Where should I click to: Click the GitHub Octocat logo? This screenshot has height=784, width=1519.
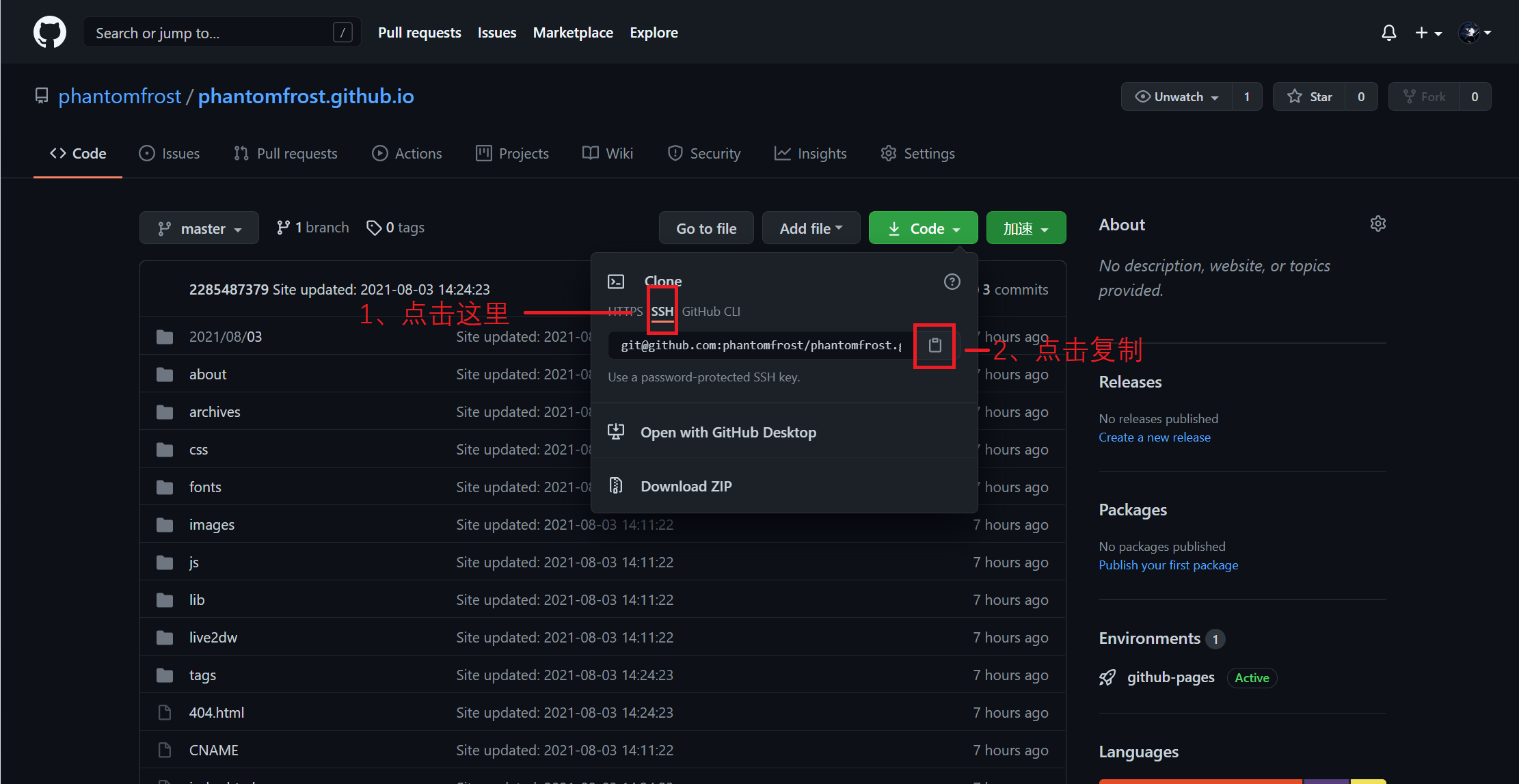[x=50, y=32]
